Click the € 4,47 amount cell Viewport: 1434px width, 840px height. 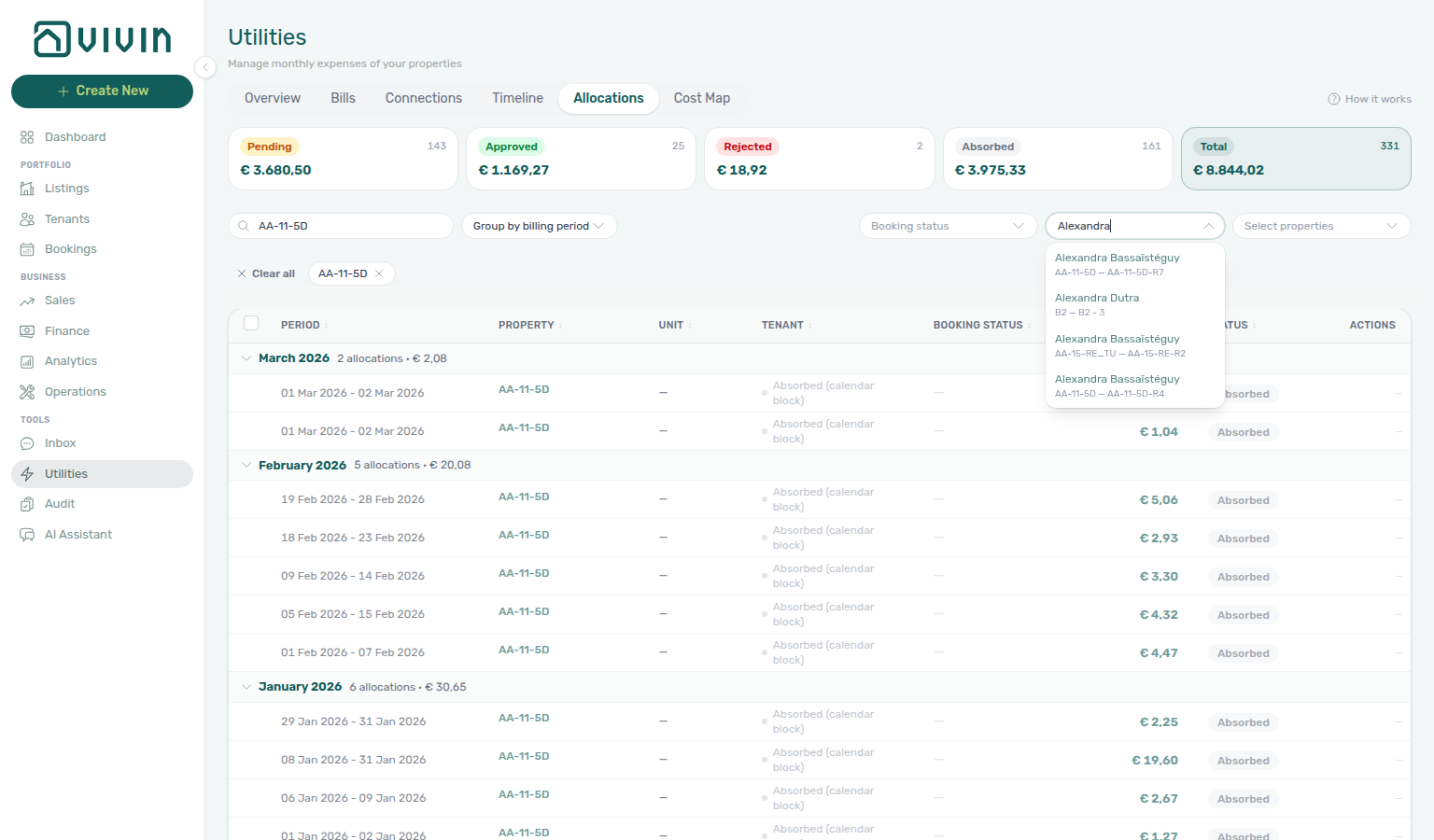click(1159, 653)
